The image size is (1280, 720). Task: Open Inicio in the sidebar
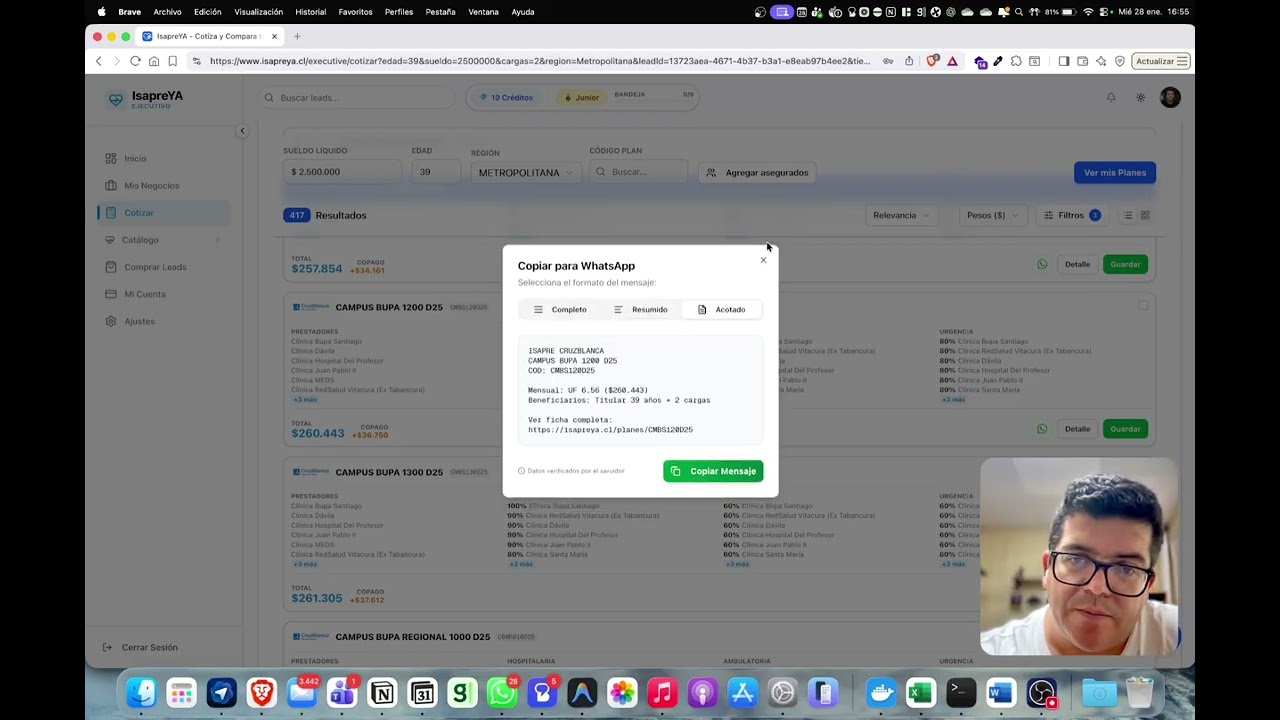pos(135,158)
